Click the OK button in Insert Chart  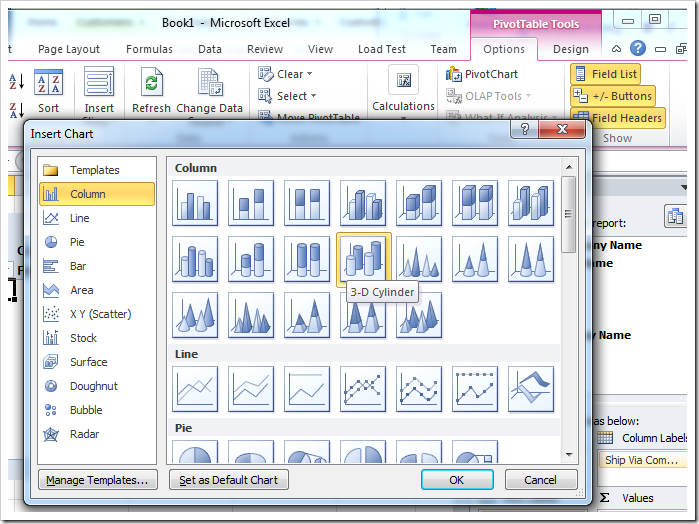pos(457,480)
